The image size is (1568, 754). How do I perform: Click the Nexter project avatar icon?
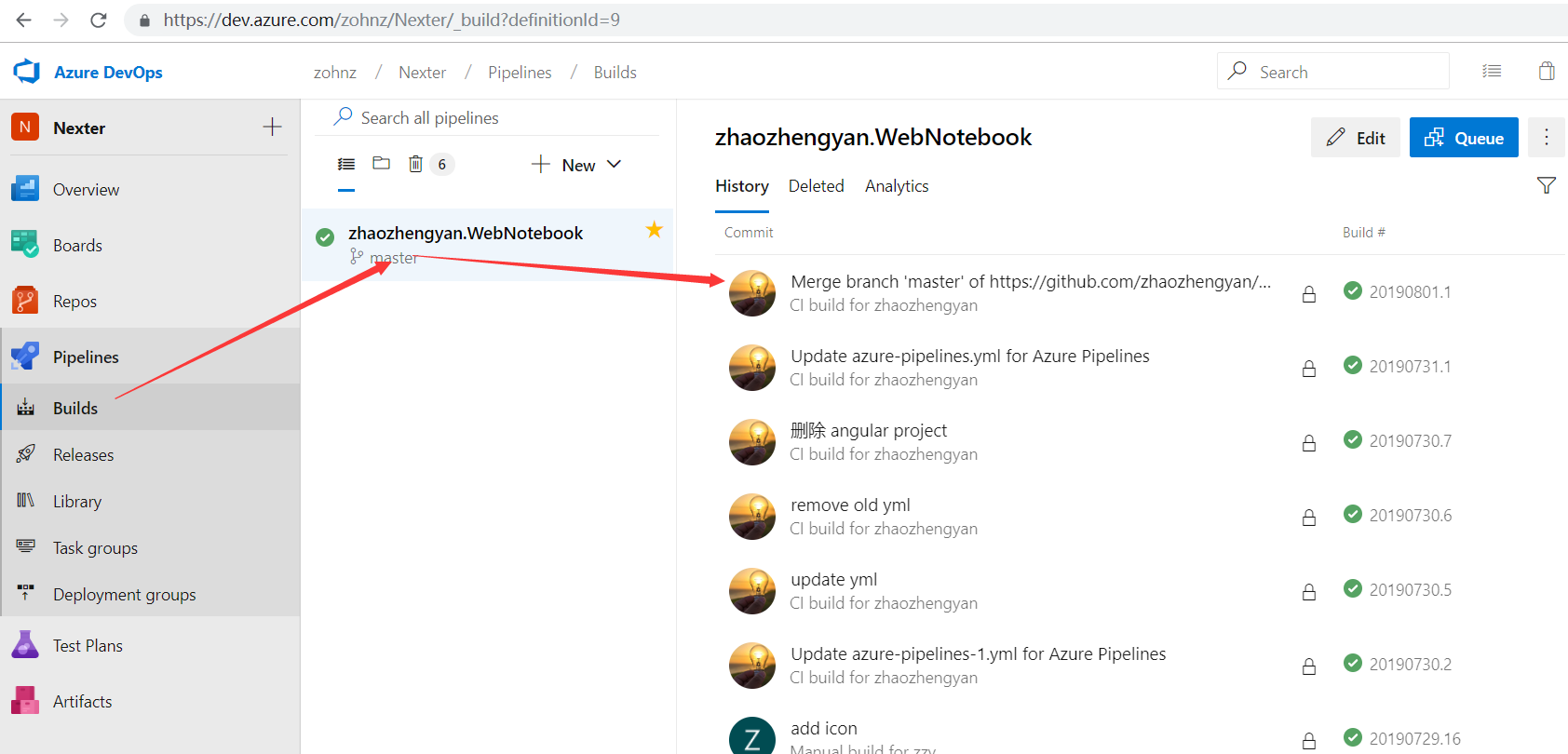pyautogui.click(x=25, y=127)
